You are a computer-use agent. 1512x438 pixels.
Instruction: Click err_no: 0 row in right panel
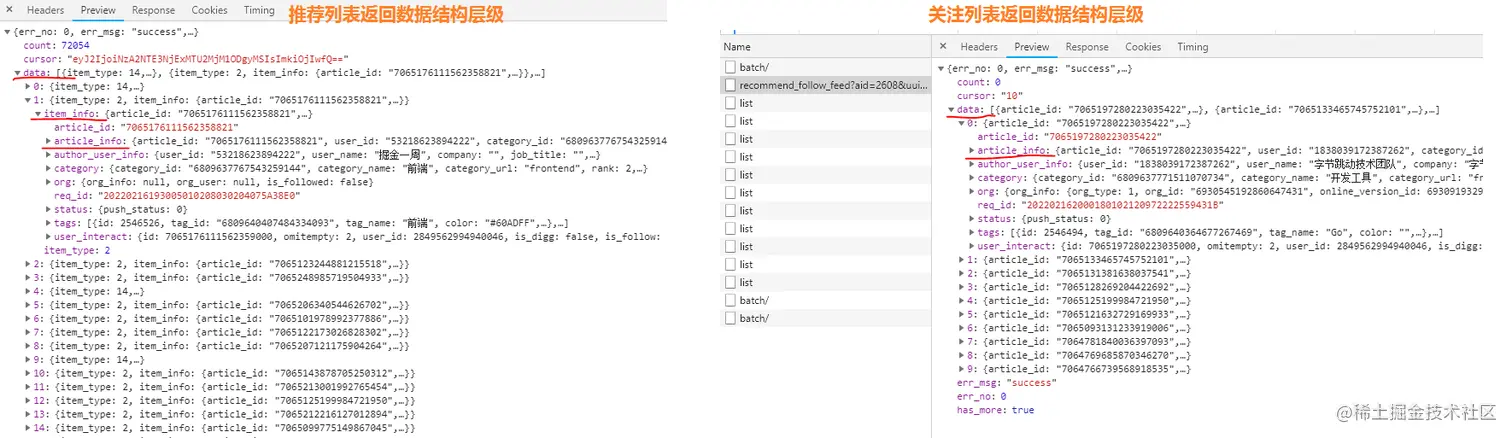point(982,396)
